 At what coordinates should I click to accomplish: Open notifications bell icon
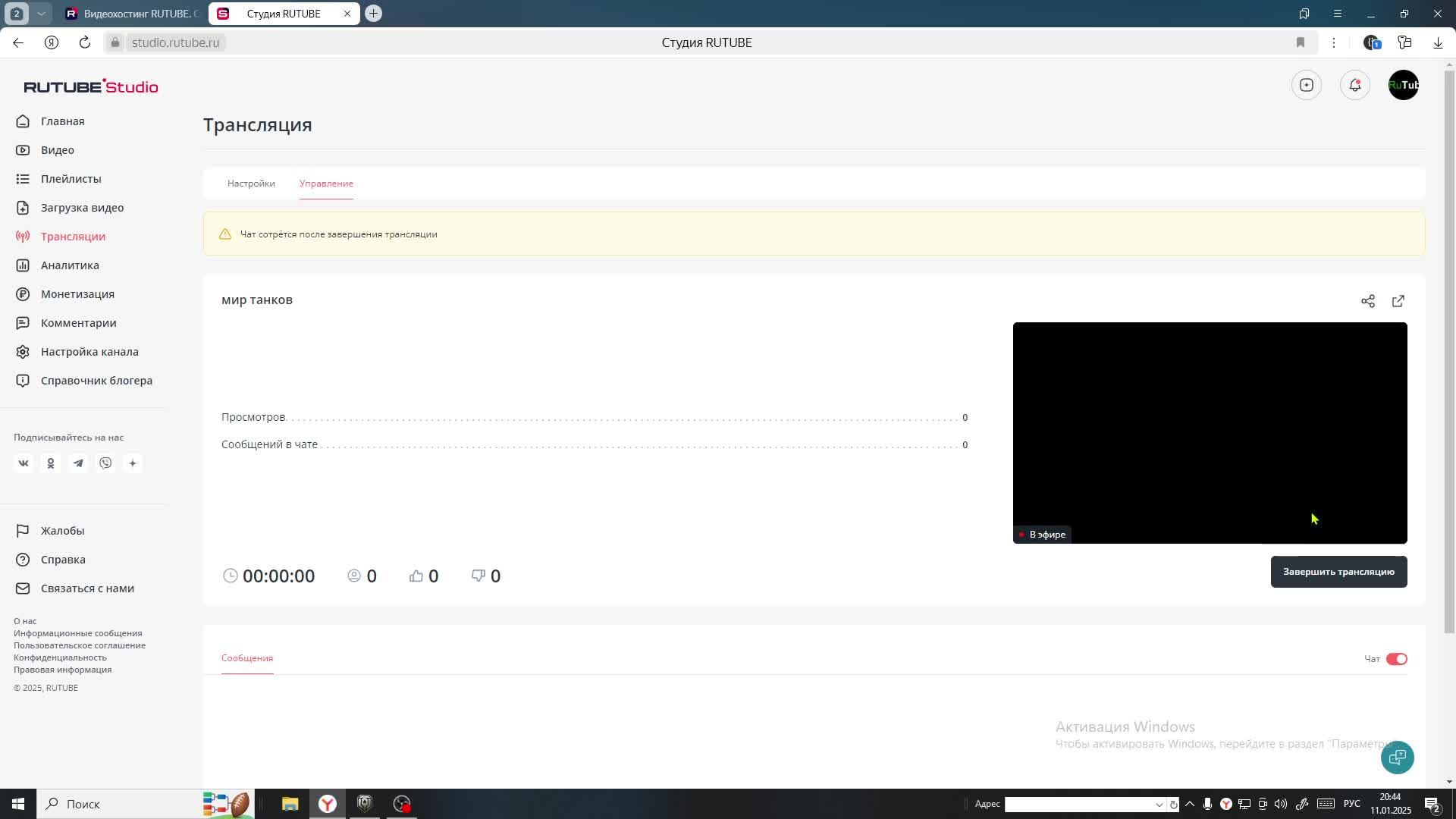point(1354,85)
